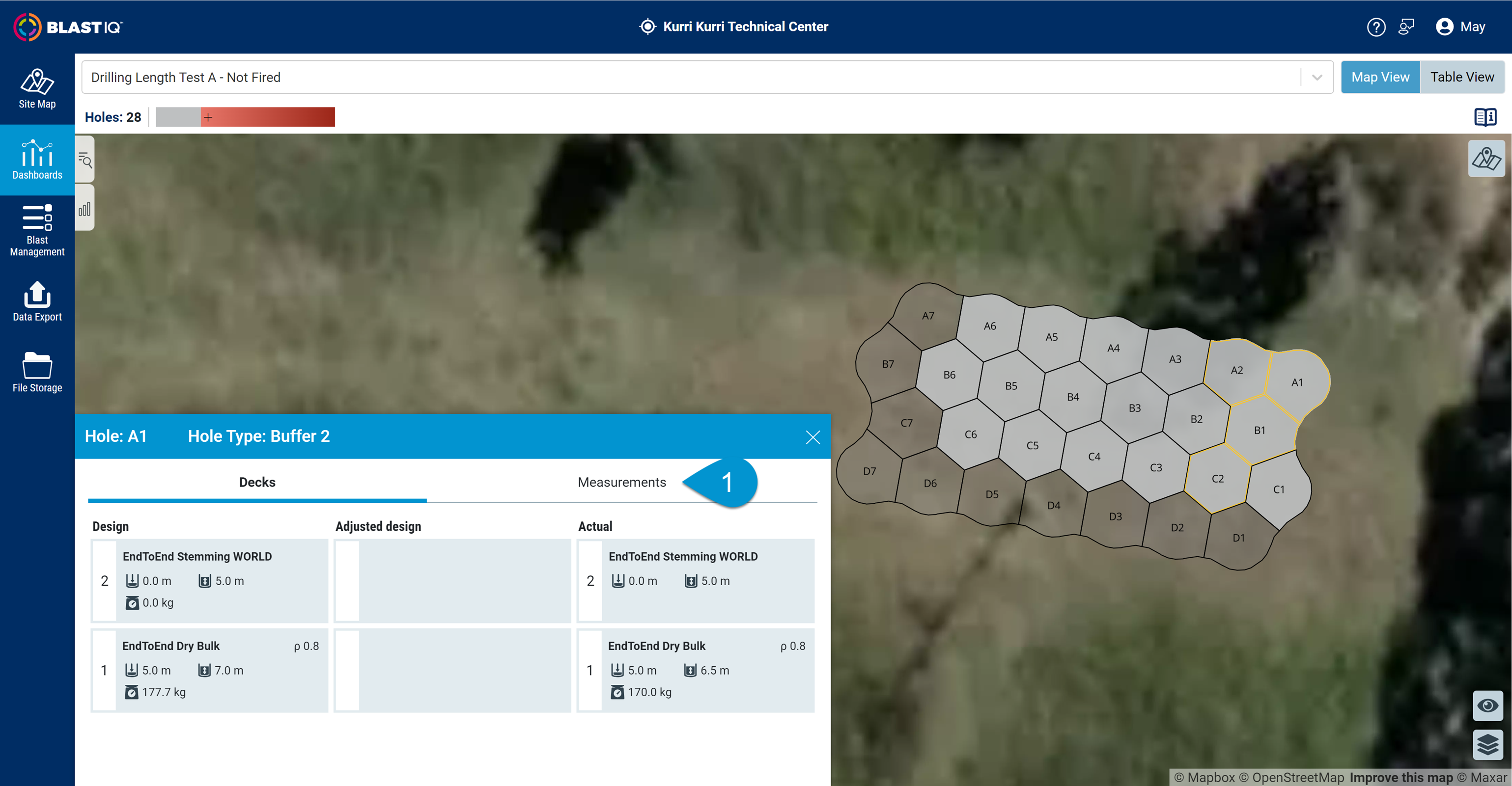Select hole D4 on the map

point(1054,506)
